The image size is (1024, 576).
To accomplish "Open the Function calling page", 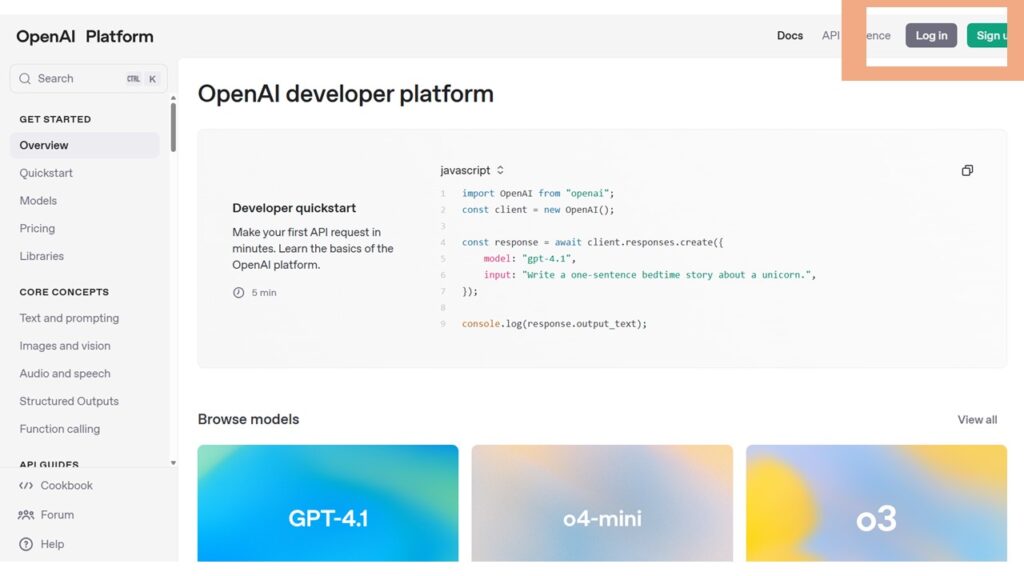I will [59, 429].
